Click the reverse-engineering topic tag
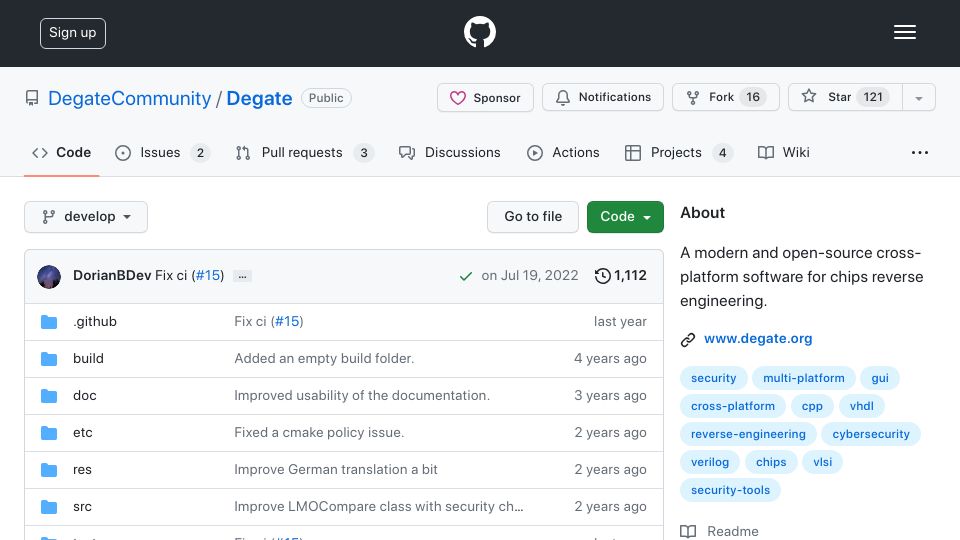The image size is (960, 540). point(748,434)
